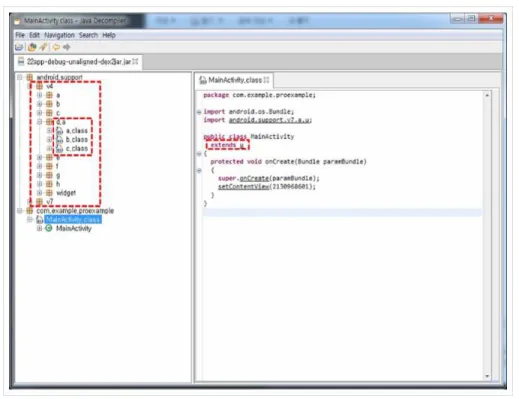Expand package h under v4

click(39, 184)
